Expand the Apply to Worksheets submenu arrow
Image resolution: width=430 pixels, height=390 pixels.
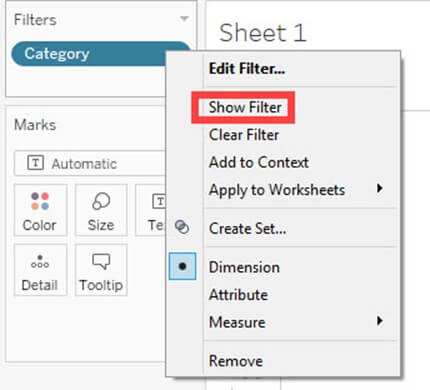pos(379,188)
